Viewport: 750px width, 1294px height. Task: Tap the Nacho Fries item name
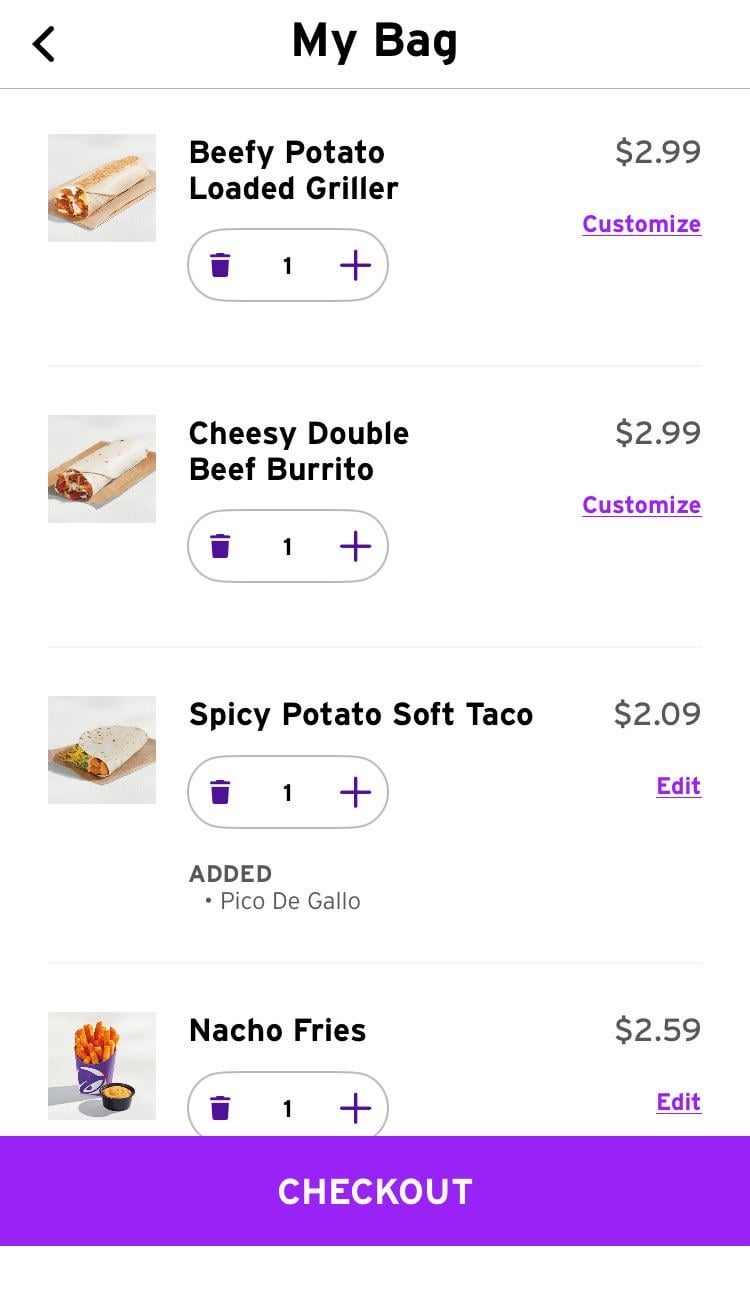277,1030
